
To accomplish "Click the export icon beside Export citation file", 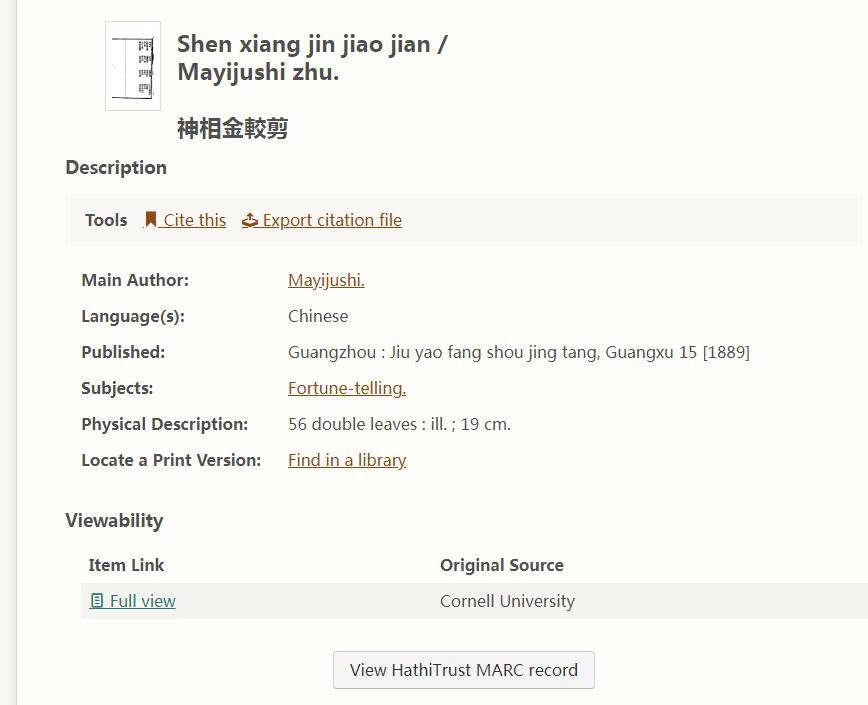I will 250,220.
